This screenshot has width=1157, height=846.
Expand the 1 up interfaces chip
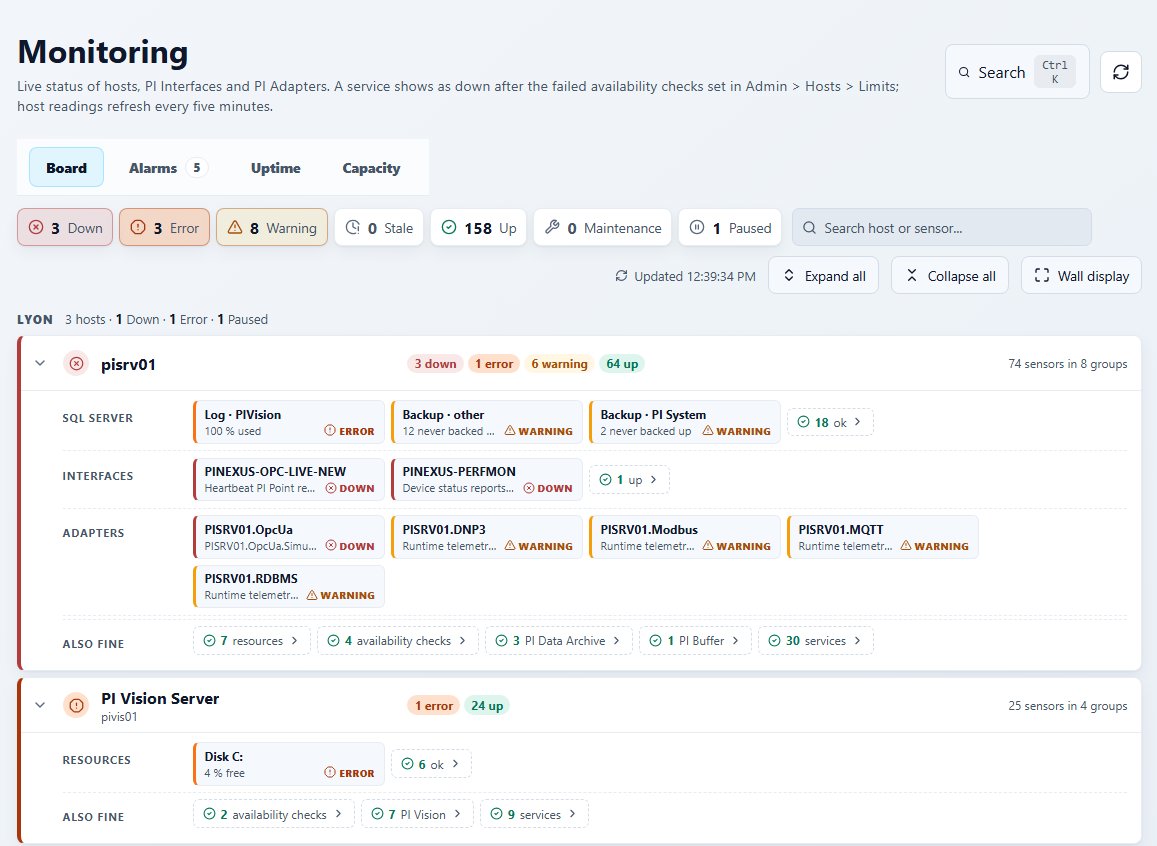[x=629, y=479]
